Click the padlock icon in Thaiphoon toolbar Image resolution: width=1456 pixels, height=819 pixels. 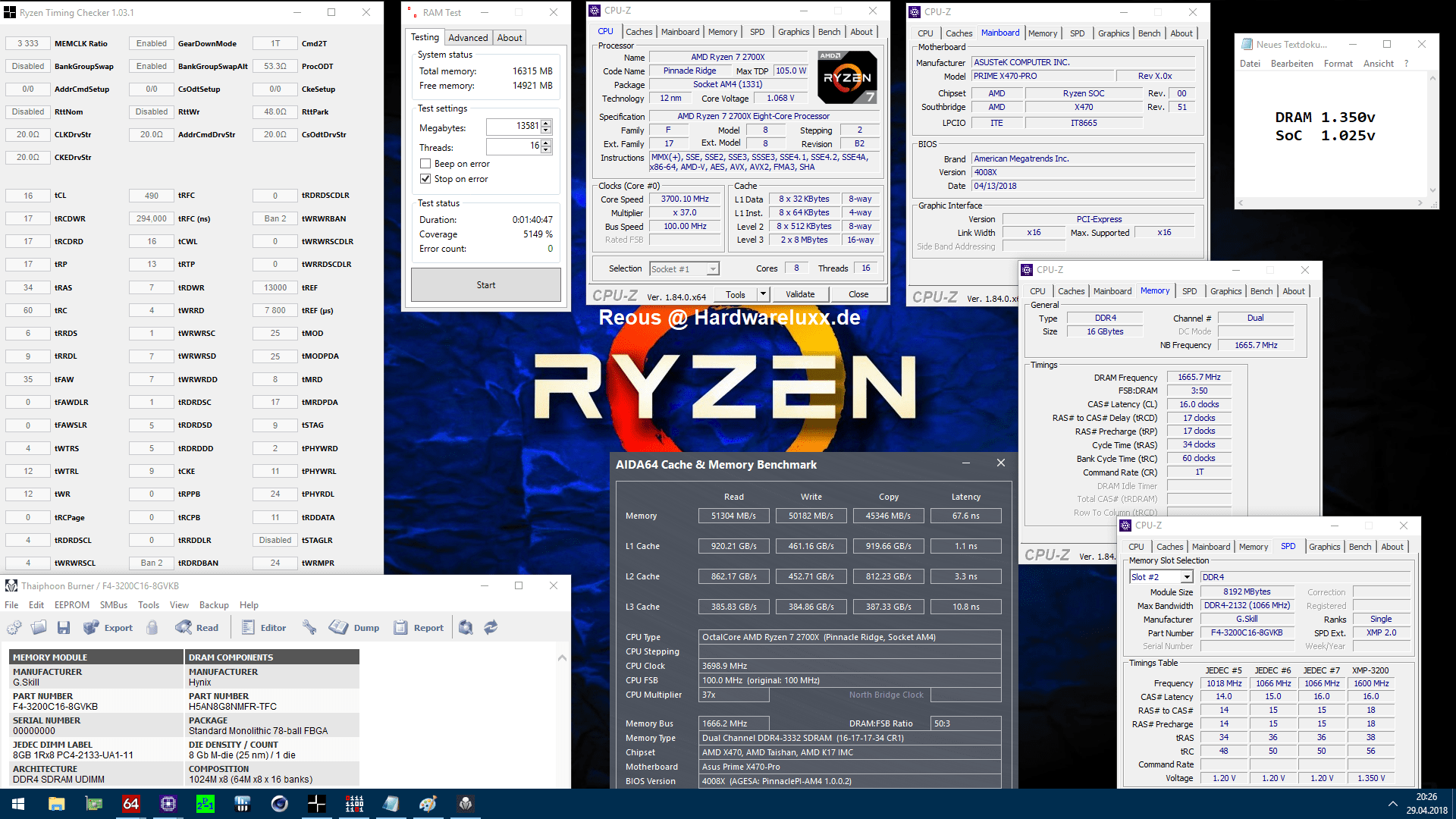pos(152,628)
